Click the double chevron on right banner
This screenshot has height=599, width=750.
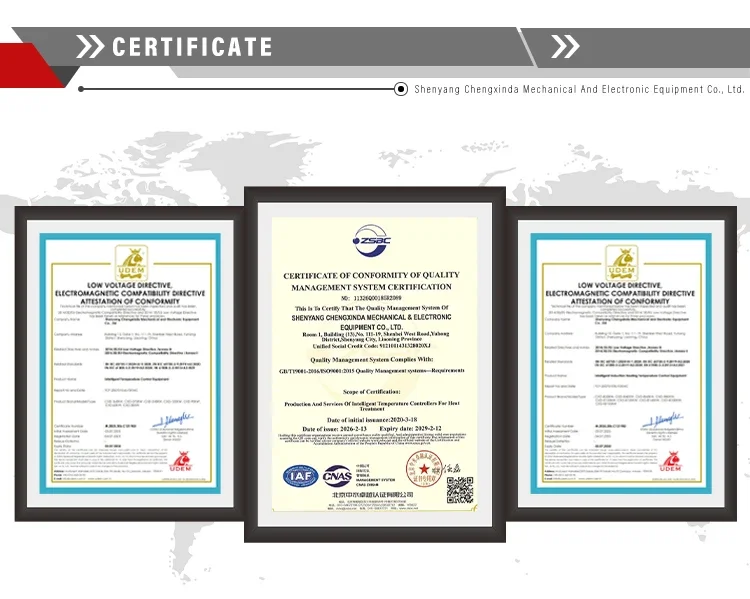point(565,47)
